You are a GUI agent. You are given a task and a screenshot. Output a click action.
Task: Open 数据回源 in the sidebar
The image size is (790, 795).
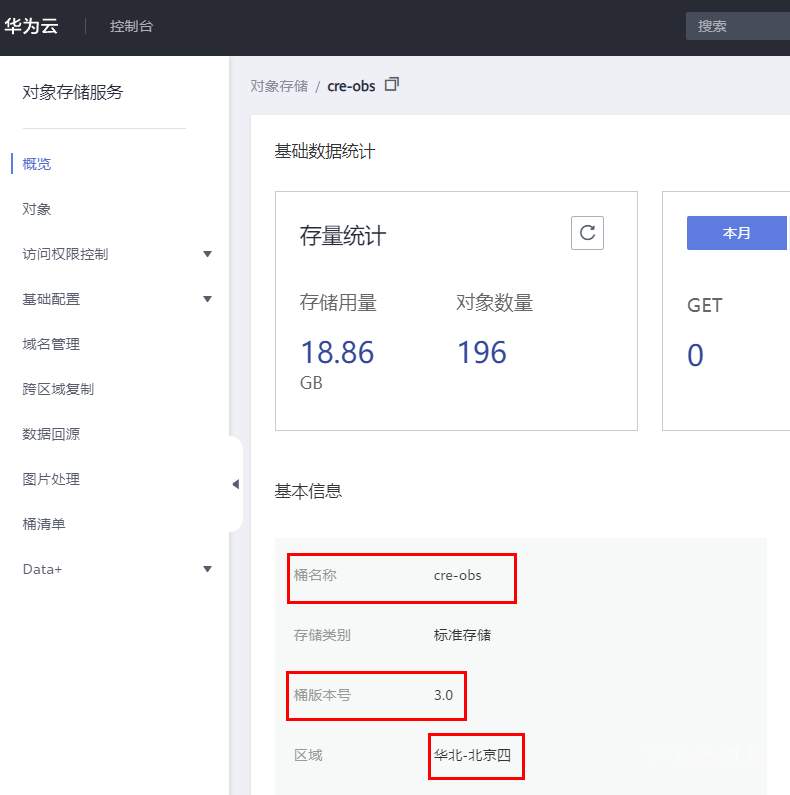[51, 434]
